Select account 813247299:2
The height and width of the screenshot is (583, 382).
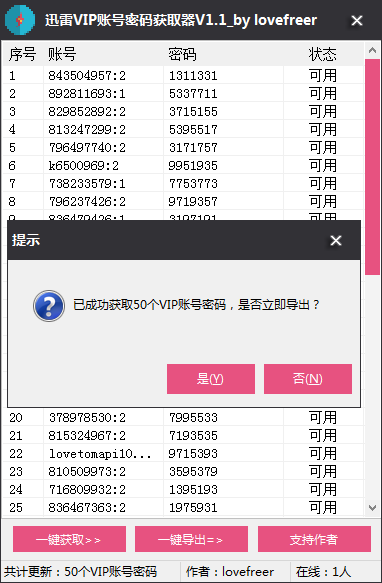pos(87,129)
